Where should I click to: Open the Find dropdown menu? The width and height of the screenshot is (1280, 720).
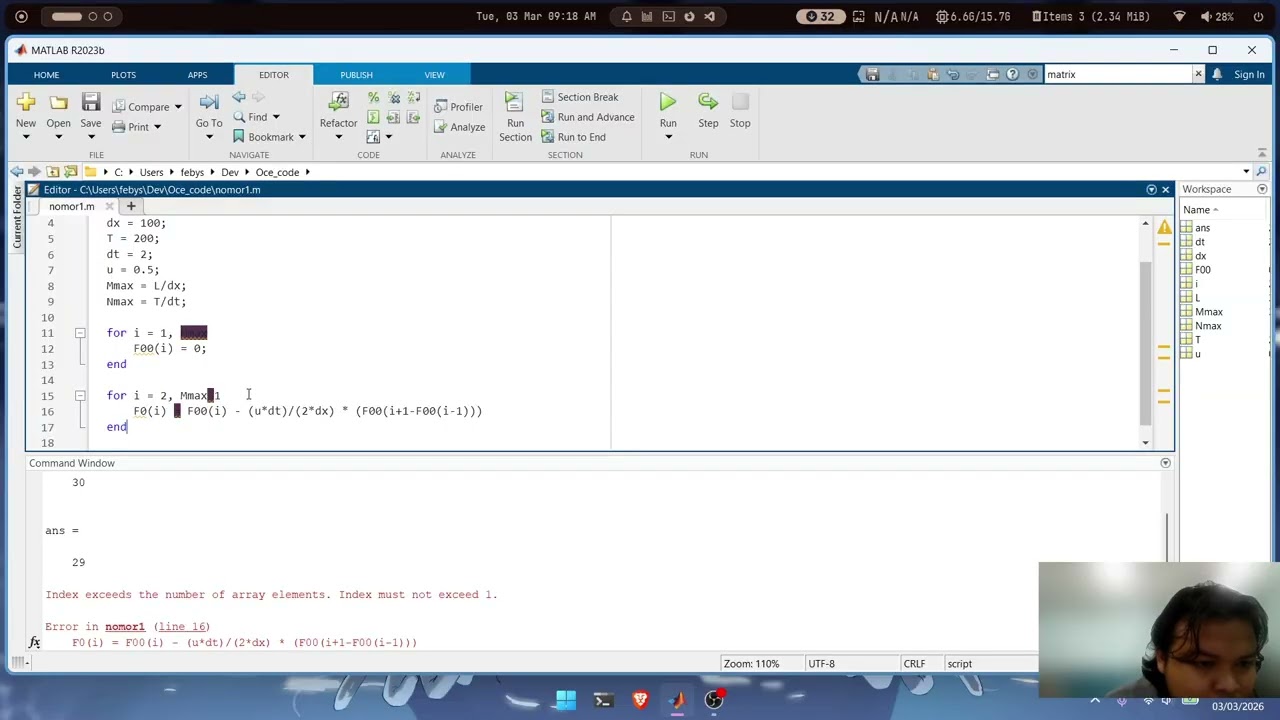(x=276, y=117)
